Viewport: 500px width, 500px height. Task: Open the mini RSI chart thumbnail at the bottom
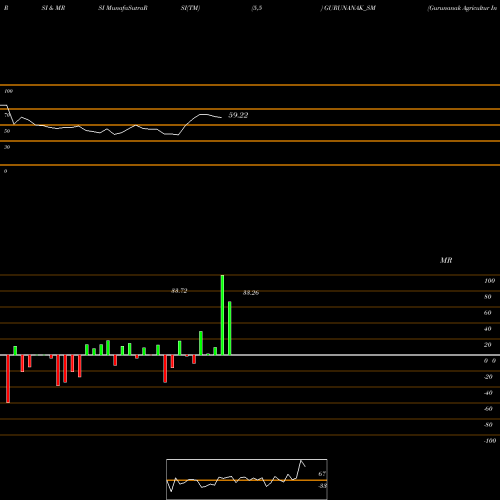(247, 479)
